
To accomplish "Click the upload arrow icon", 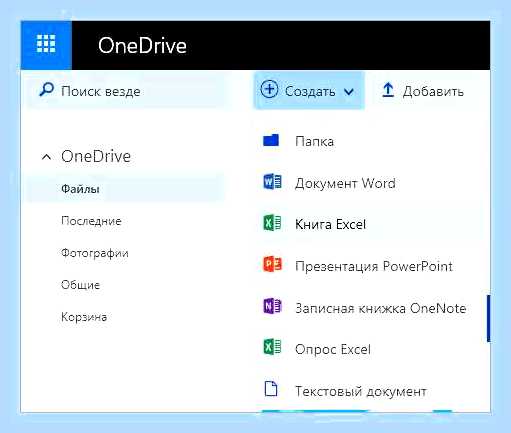I will pyautogui.click(x=388, y=90).
